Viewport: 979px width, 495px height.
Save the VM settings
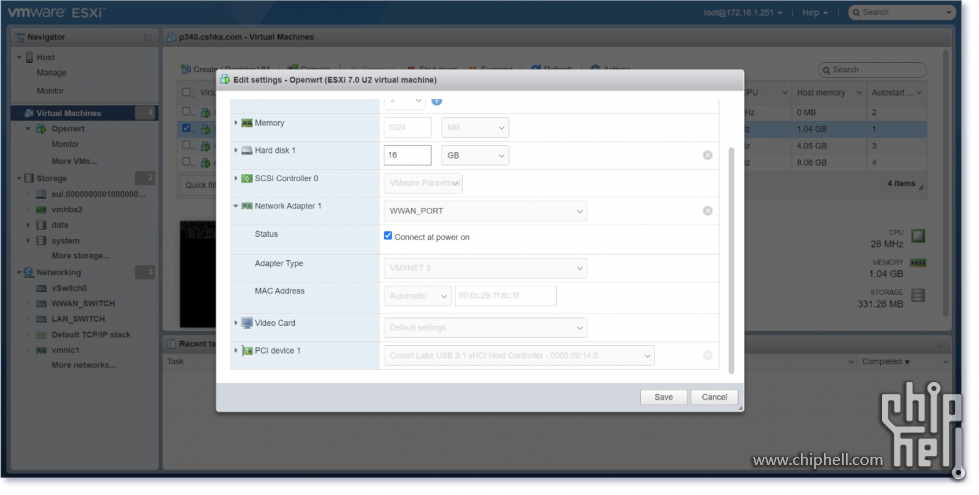tap(663, 397)
